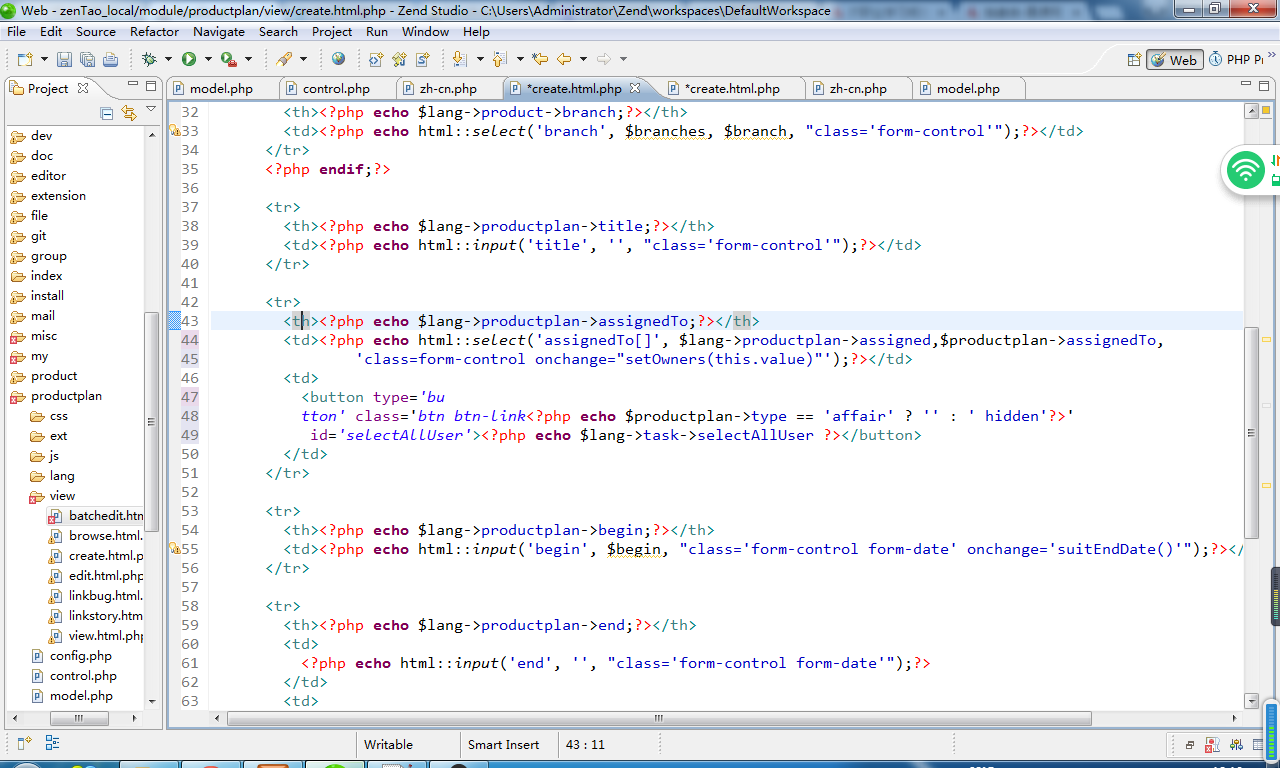Click the Print icon in the toolbar
Image resolution: width=1280 pixels, height=768 pixels.
pyautogui.click(x=110, y=60)
